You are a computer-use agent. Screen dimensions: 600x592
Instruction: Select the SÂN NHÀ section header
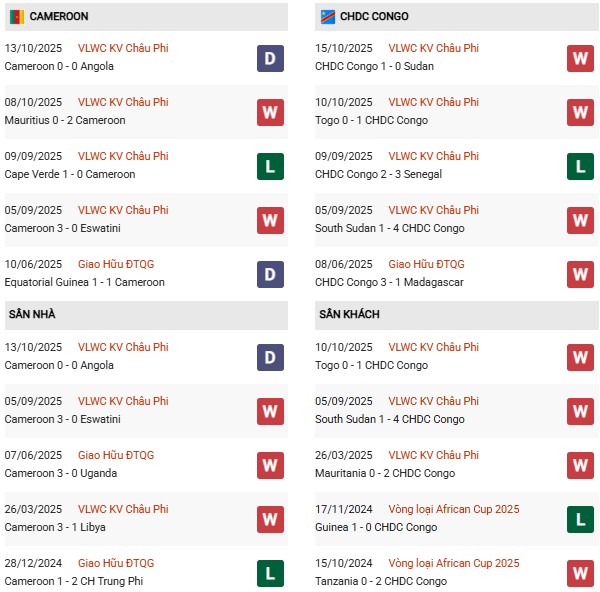pyautogui.click(x=33, y=314)
